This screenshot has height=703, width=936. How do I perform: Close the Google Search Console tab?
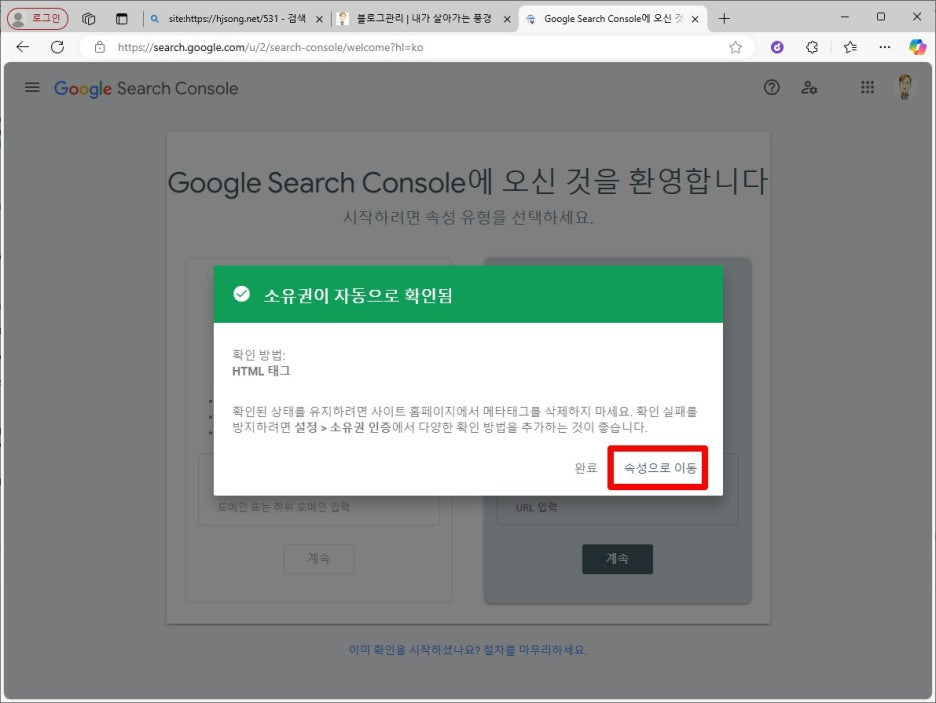click(695, 19)
